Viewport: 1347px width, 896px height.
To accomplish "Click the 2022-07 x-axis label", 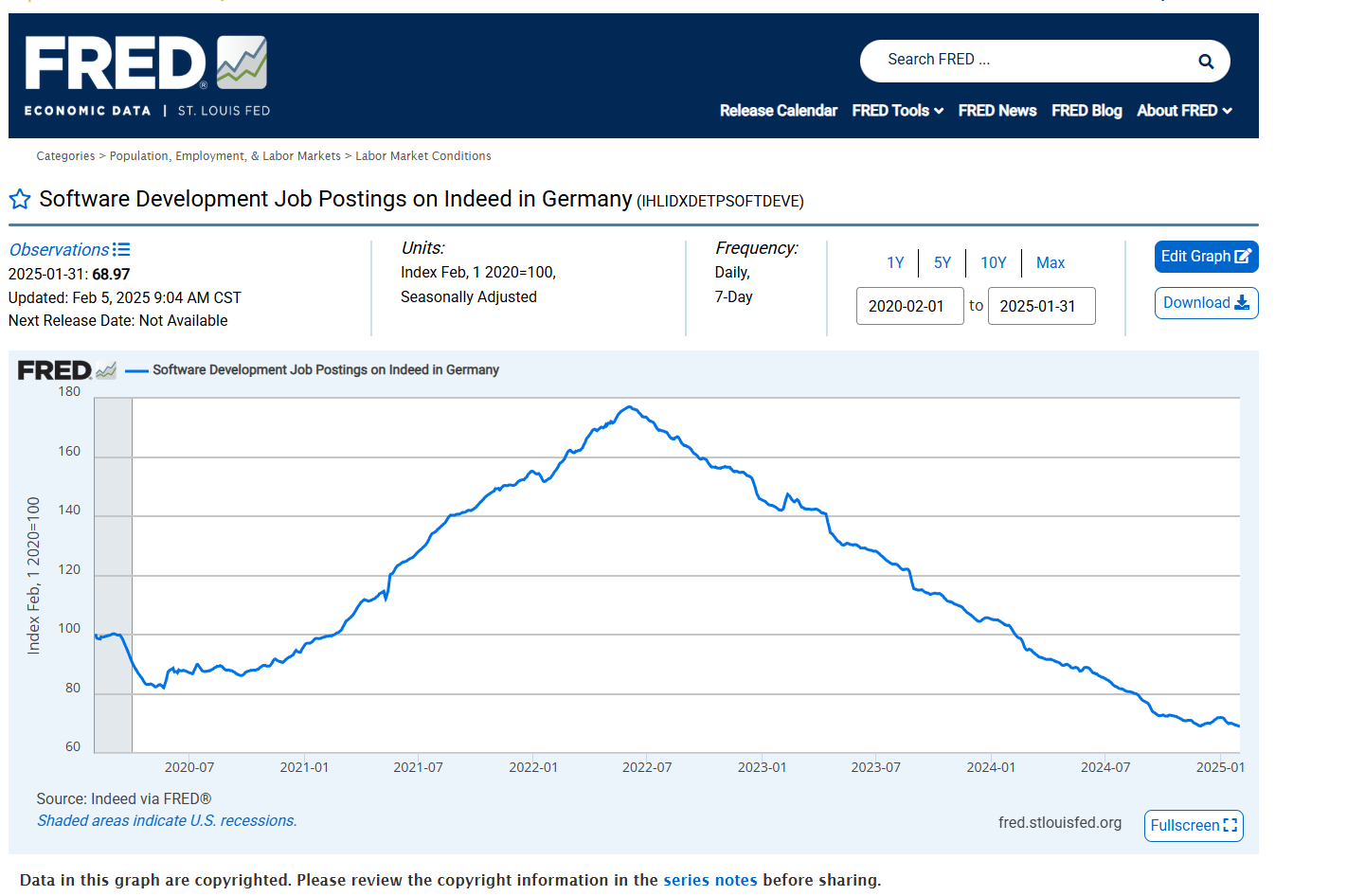I will tap(647, 767).
